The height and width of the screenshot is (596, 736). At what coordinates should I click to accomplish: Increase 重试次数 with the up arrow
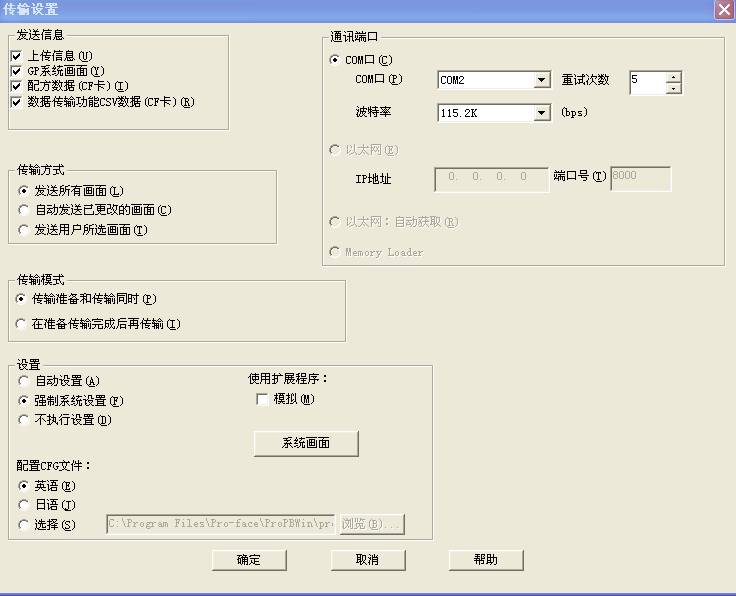click(x=673, y=76)
